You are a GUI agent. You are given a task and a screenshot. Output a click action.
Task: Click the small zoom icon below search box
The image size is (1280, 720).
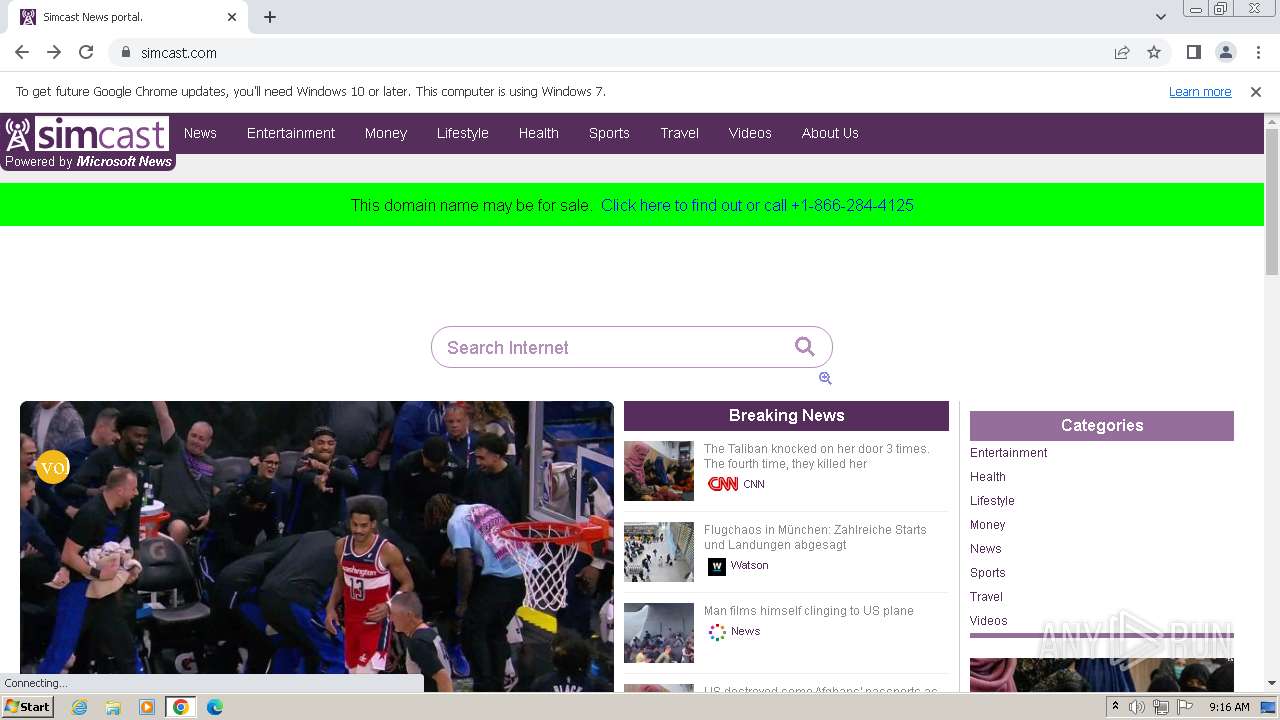click(x=825, y=378)
